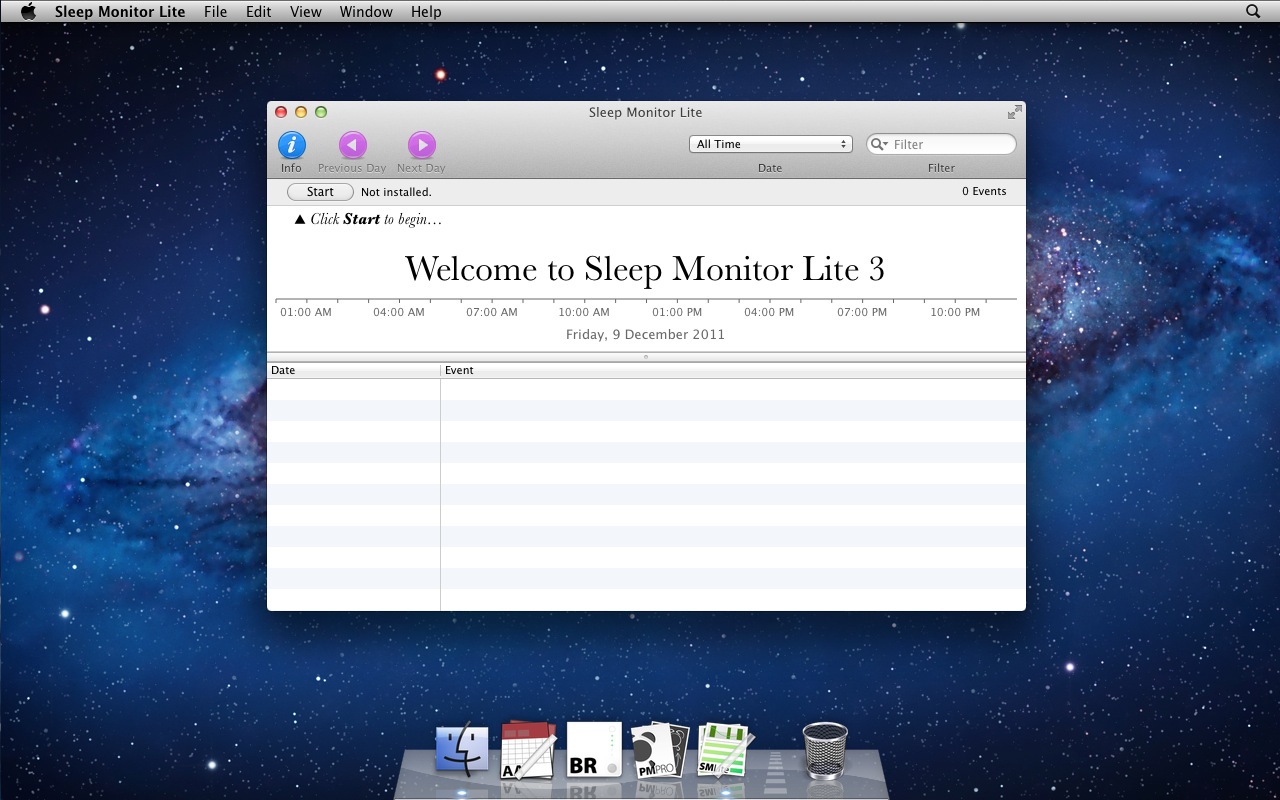Open the Window menu
Screen dimensions: 1280x800
point(366,12)
